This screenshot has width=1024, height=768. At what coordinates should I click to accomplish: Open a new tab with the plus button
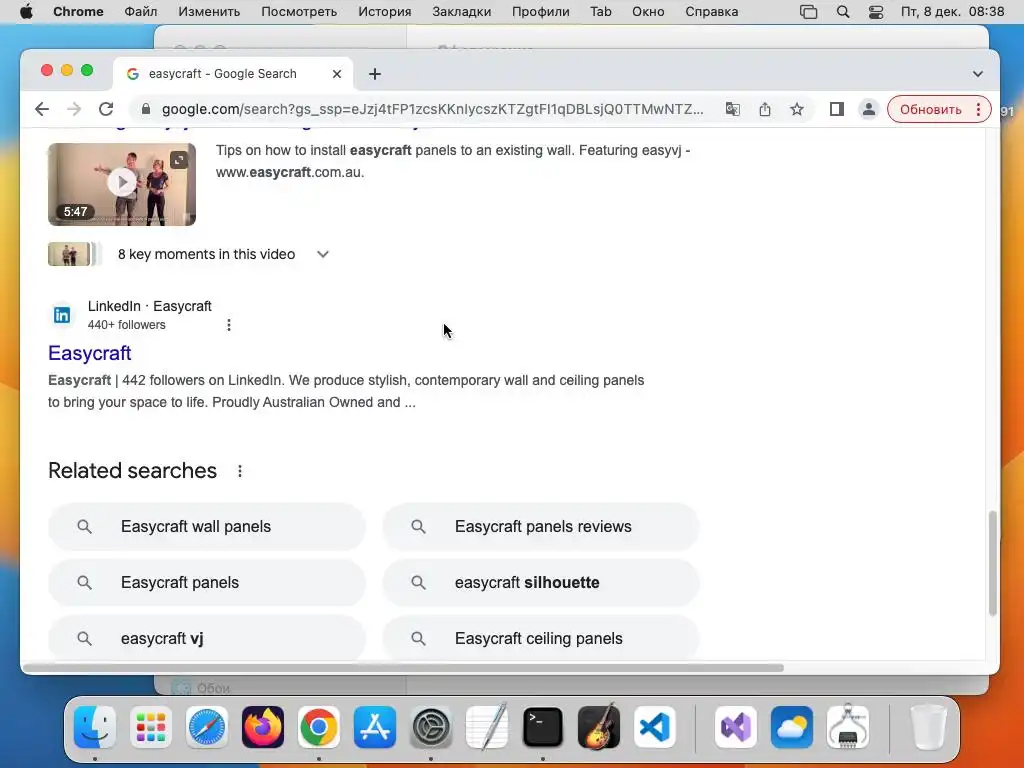375,74
